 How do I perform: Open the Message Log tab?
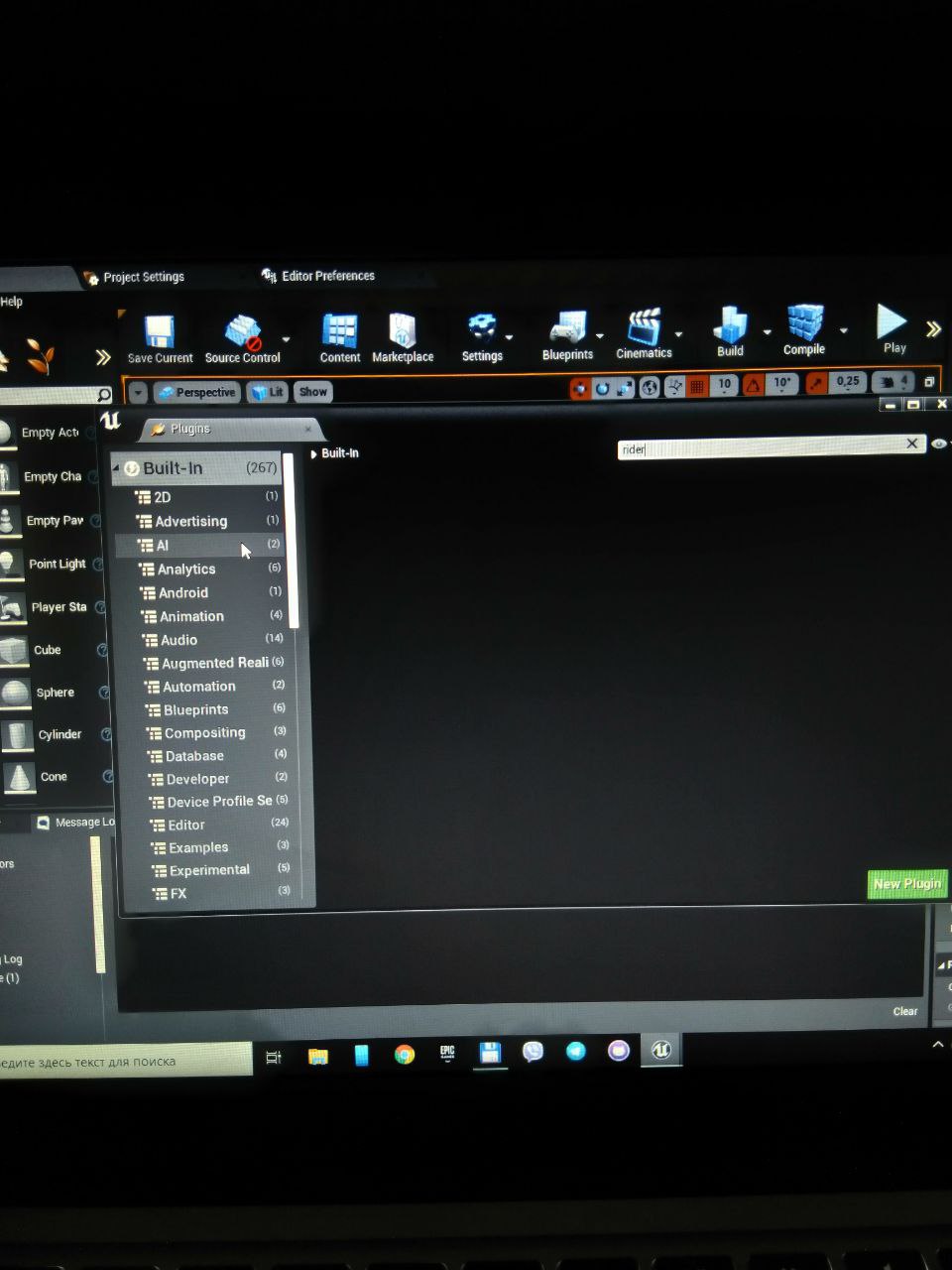tap(74, 823)
